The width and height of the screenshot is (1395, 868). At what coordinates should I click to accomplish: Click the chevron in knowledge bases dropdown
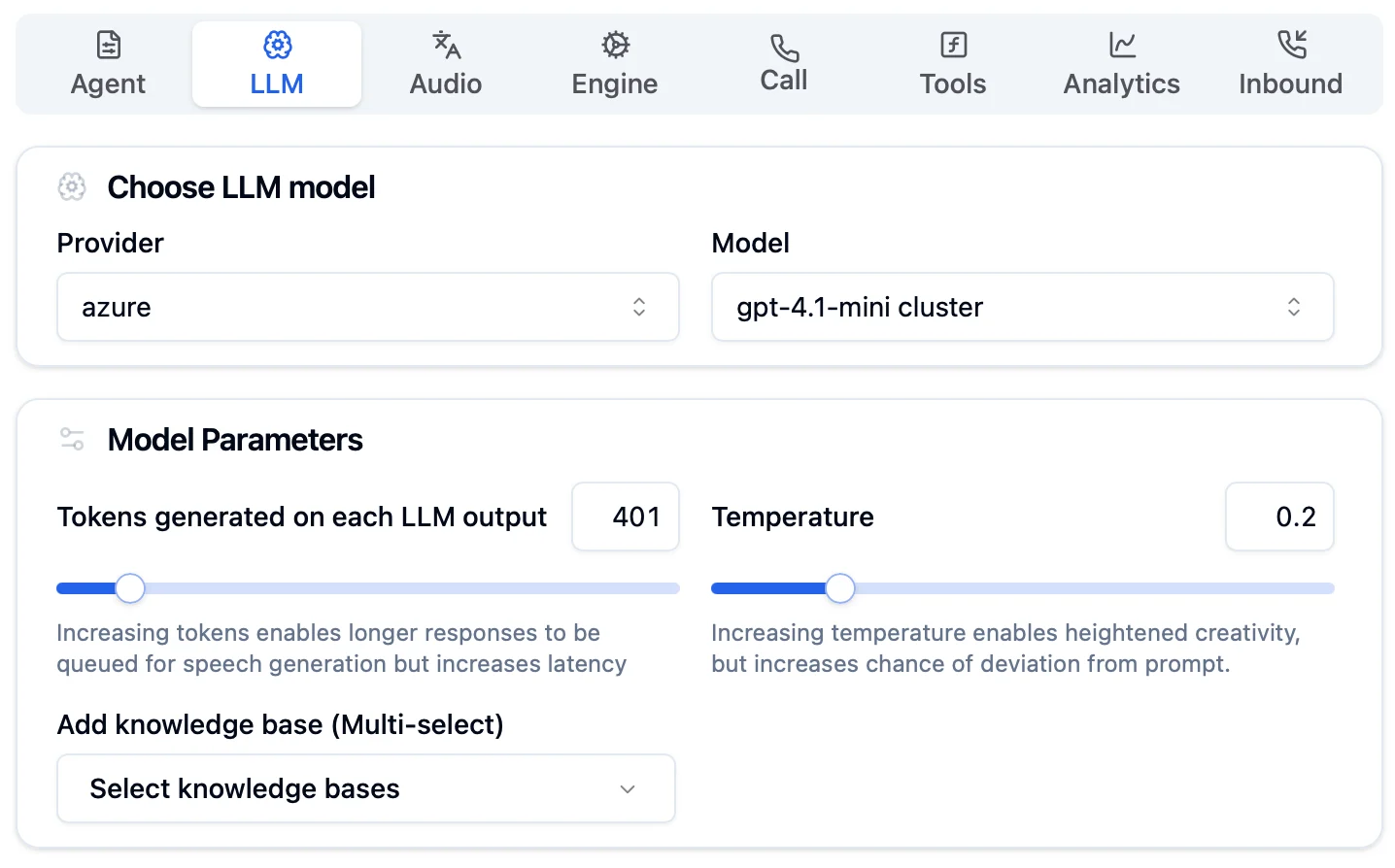tap(628, 789)
